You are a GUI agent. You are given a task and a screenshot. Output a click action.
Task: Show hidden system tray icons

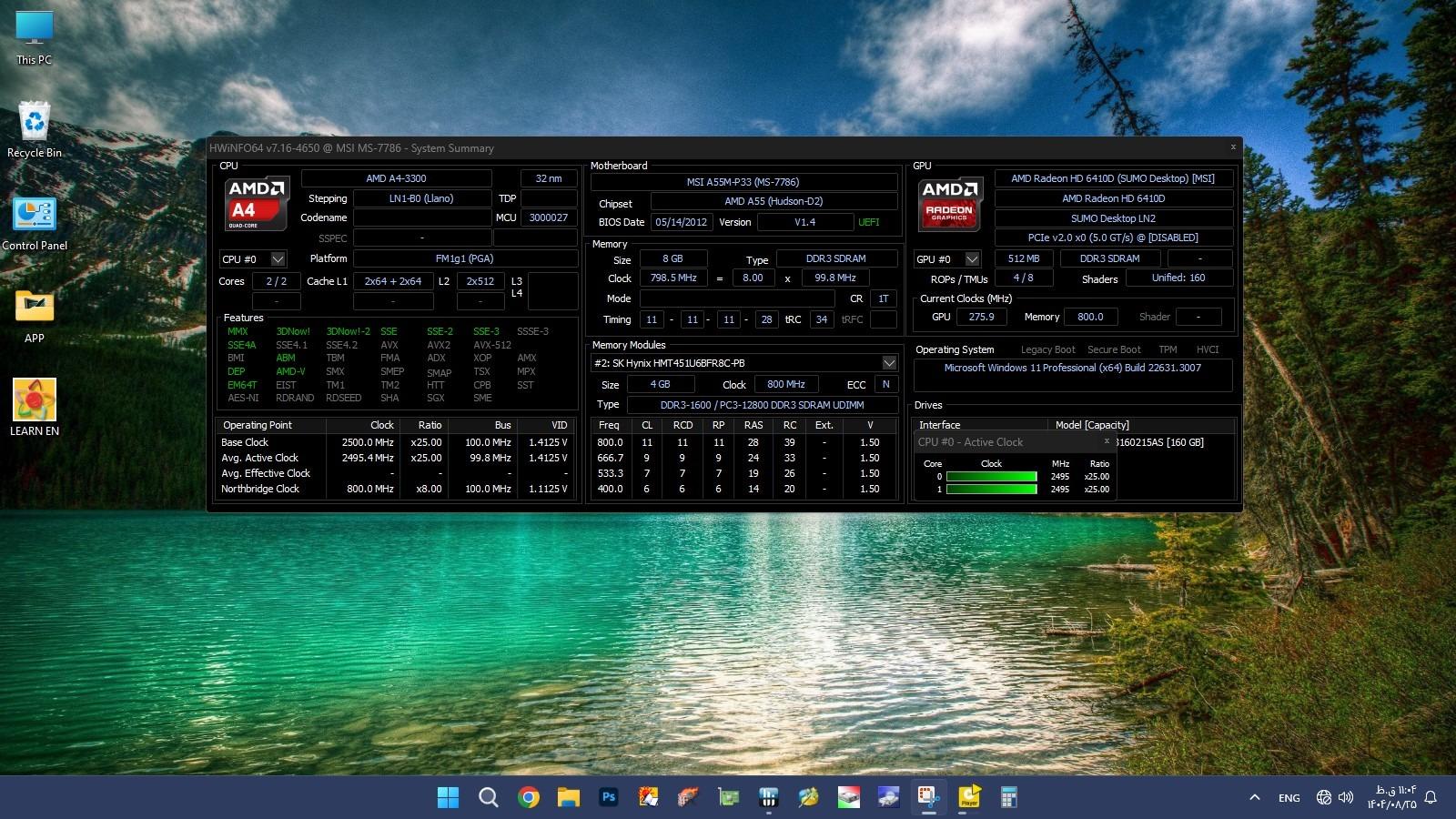[x=1255, y=798]
